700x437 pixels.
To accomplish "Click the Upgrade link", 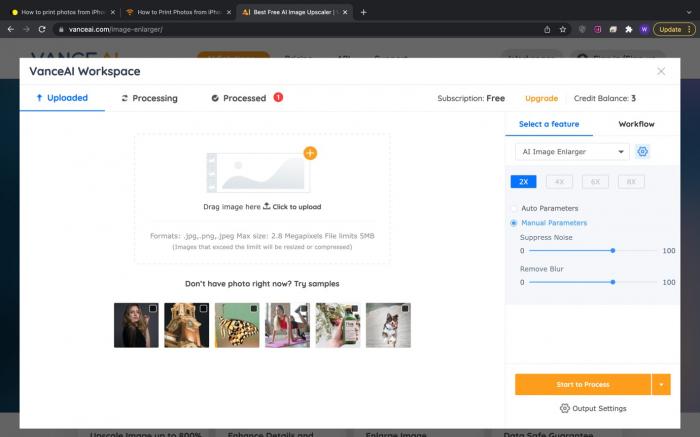I will coord(541,98).
